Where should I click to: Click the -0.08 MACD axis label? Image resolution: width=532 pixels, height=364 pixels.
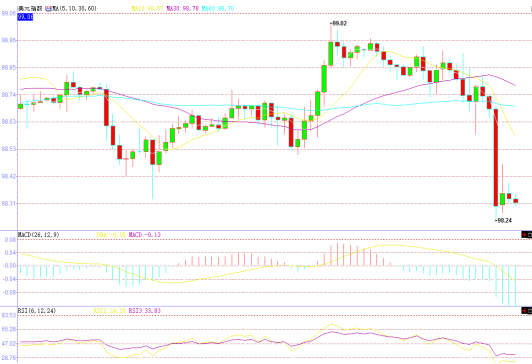pos(9,292)
